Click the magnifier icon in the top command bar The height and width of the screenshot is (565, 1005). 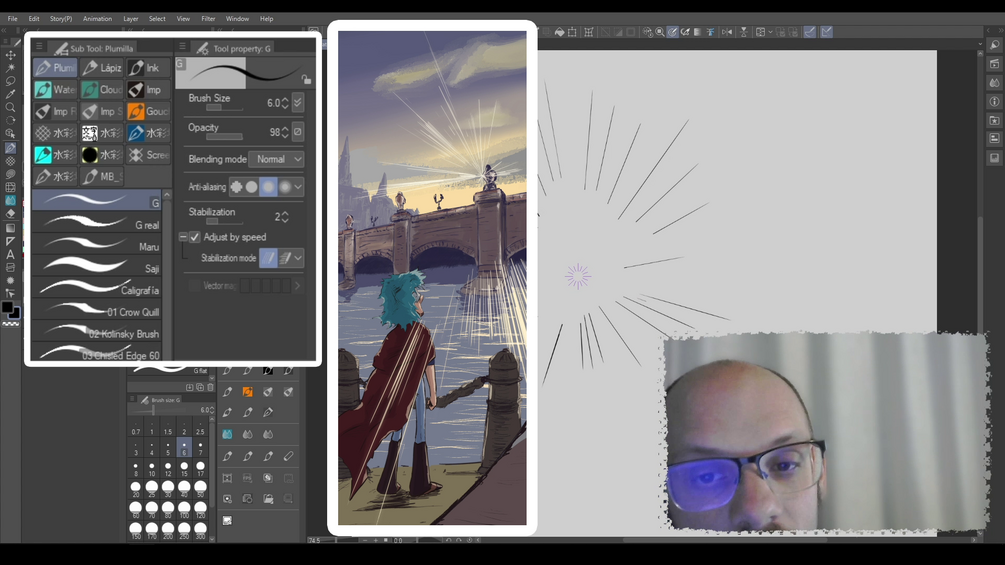click(660, 32)
